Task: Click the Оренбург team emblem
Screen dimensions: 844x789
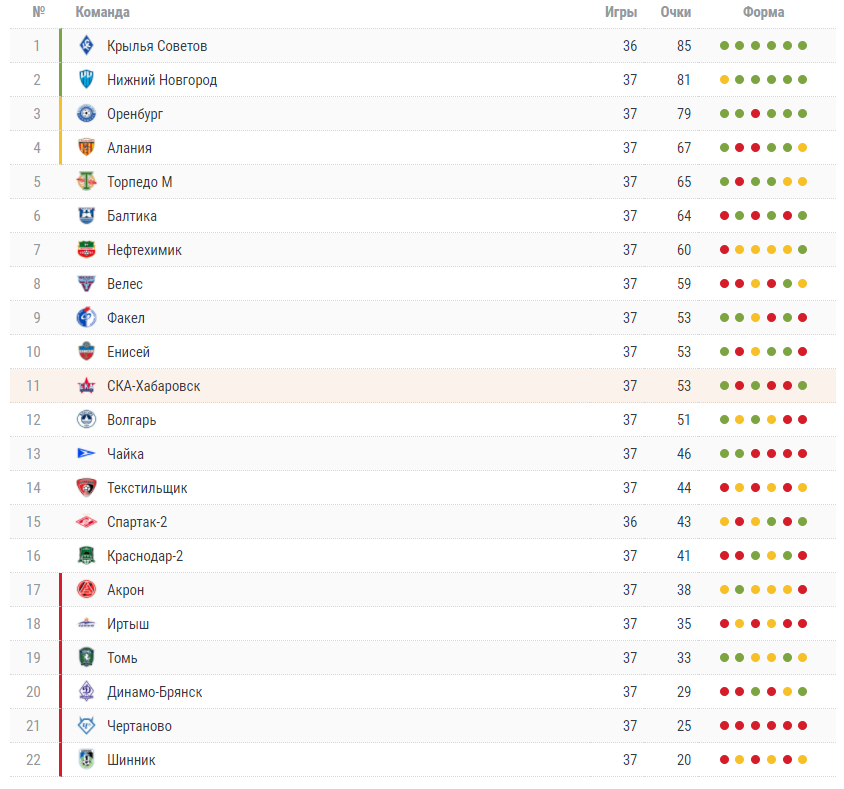Action: [86, 114]
